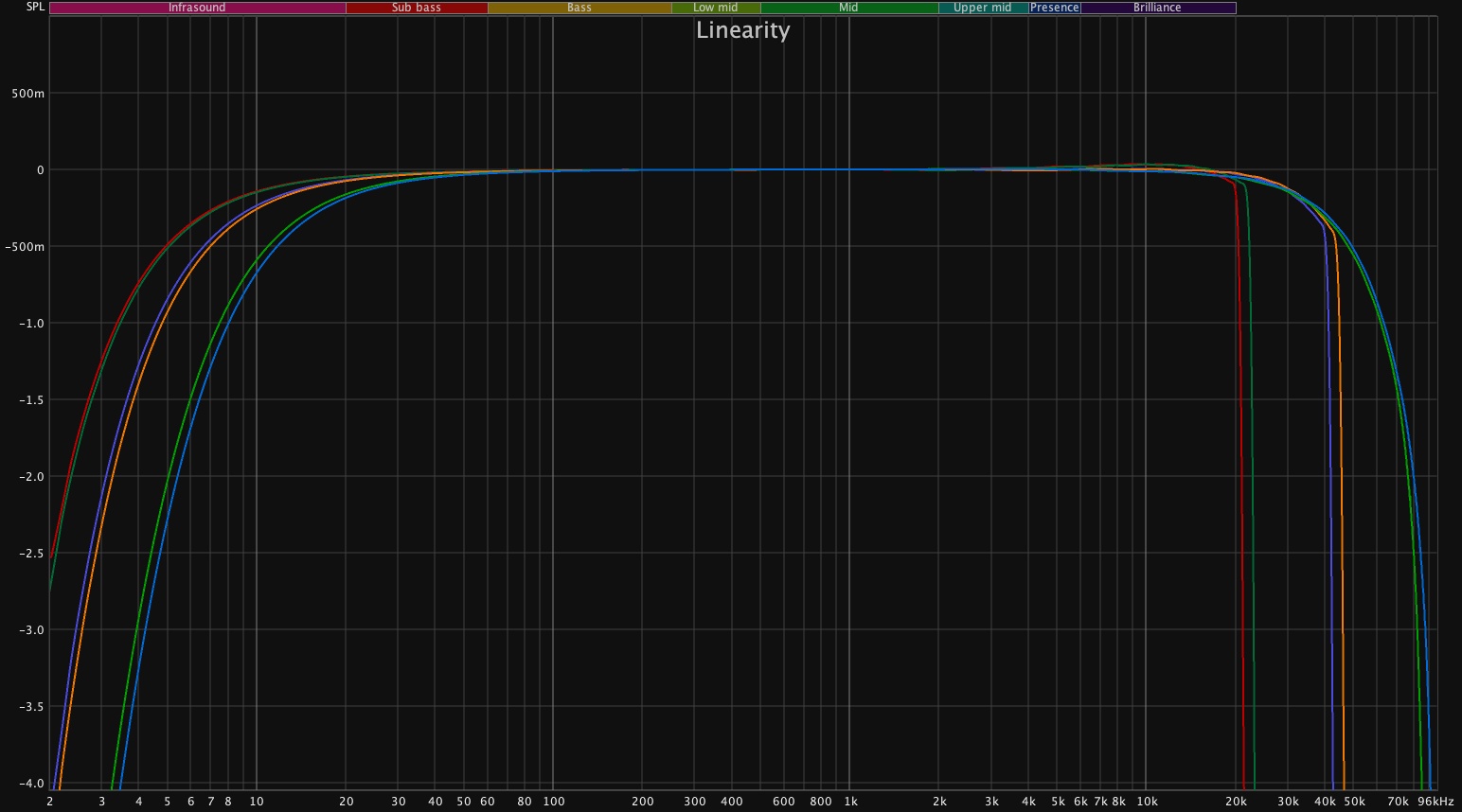1462x812 pixels.
Task: Click the -1.5 vertical axis value
Action: pos(31,400)
